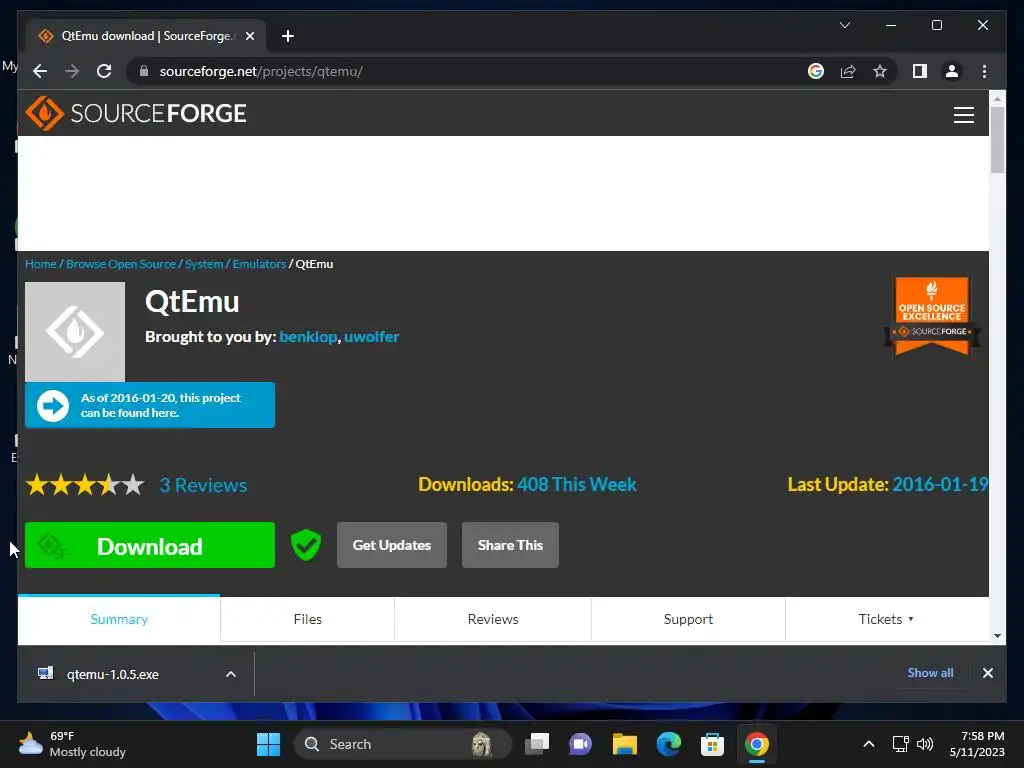
Task: Click the network icon in the system tray
Action: [901, 744]
